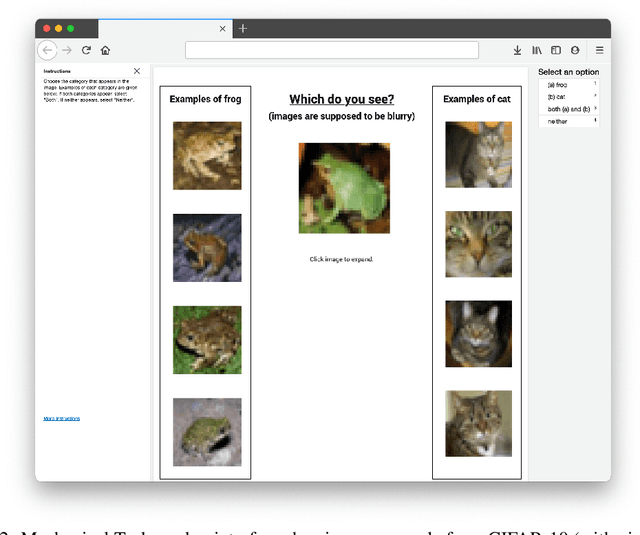
Task: Choose the "neither" option
Action: click(x=567, y=121)
